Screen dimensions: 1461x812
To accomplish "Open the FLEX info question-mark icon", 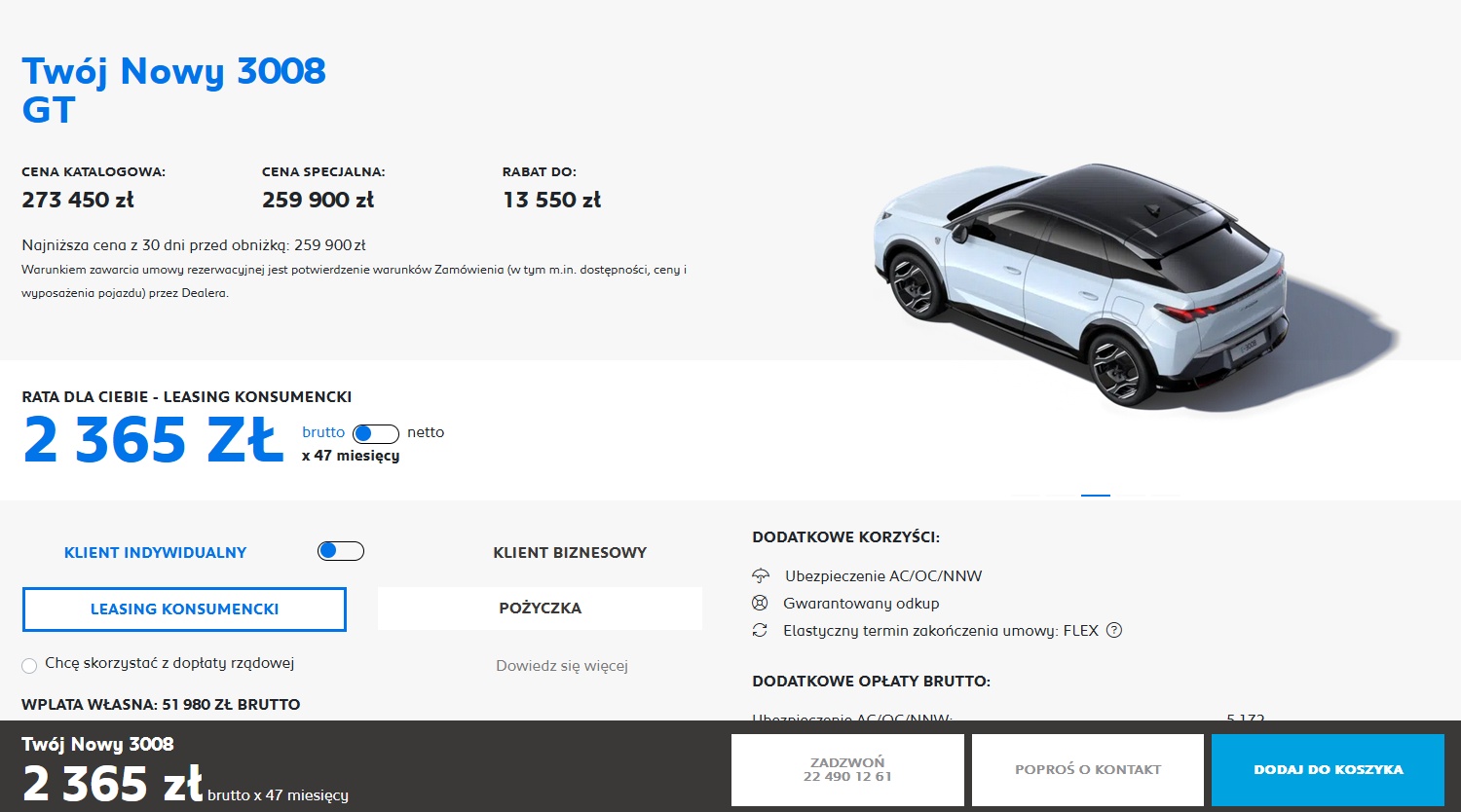I will (1114, 630).
